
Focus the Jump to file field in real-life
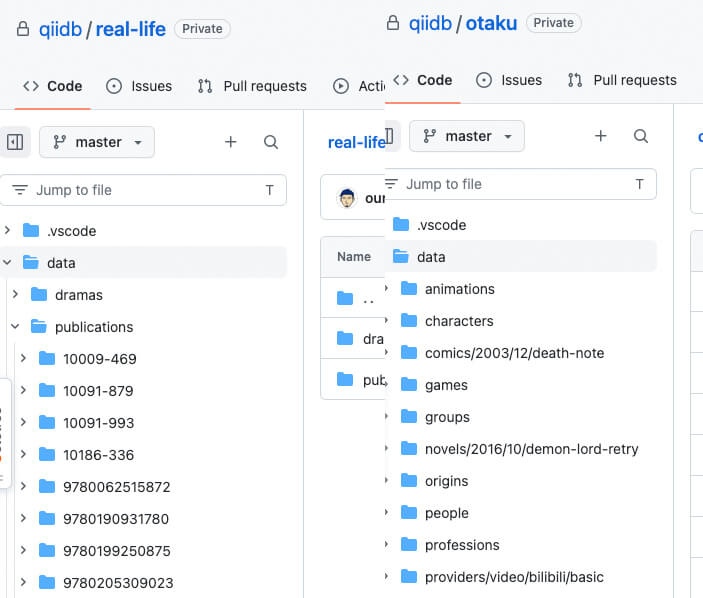[x=143, y=190]
